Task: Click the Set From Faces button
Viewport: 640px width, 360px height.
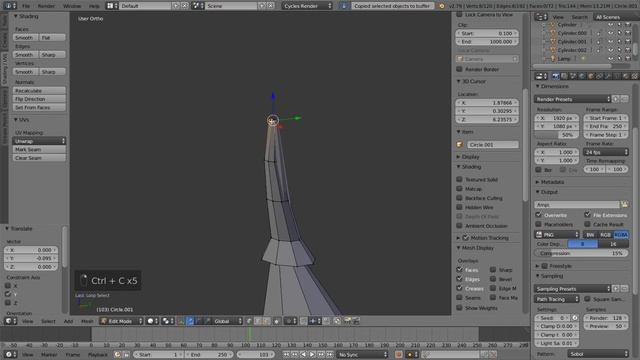Action: (39, 107)
